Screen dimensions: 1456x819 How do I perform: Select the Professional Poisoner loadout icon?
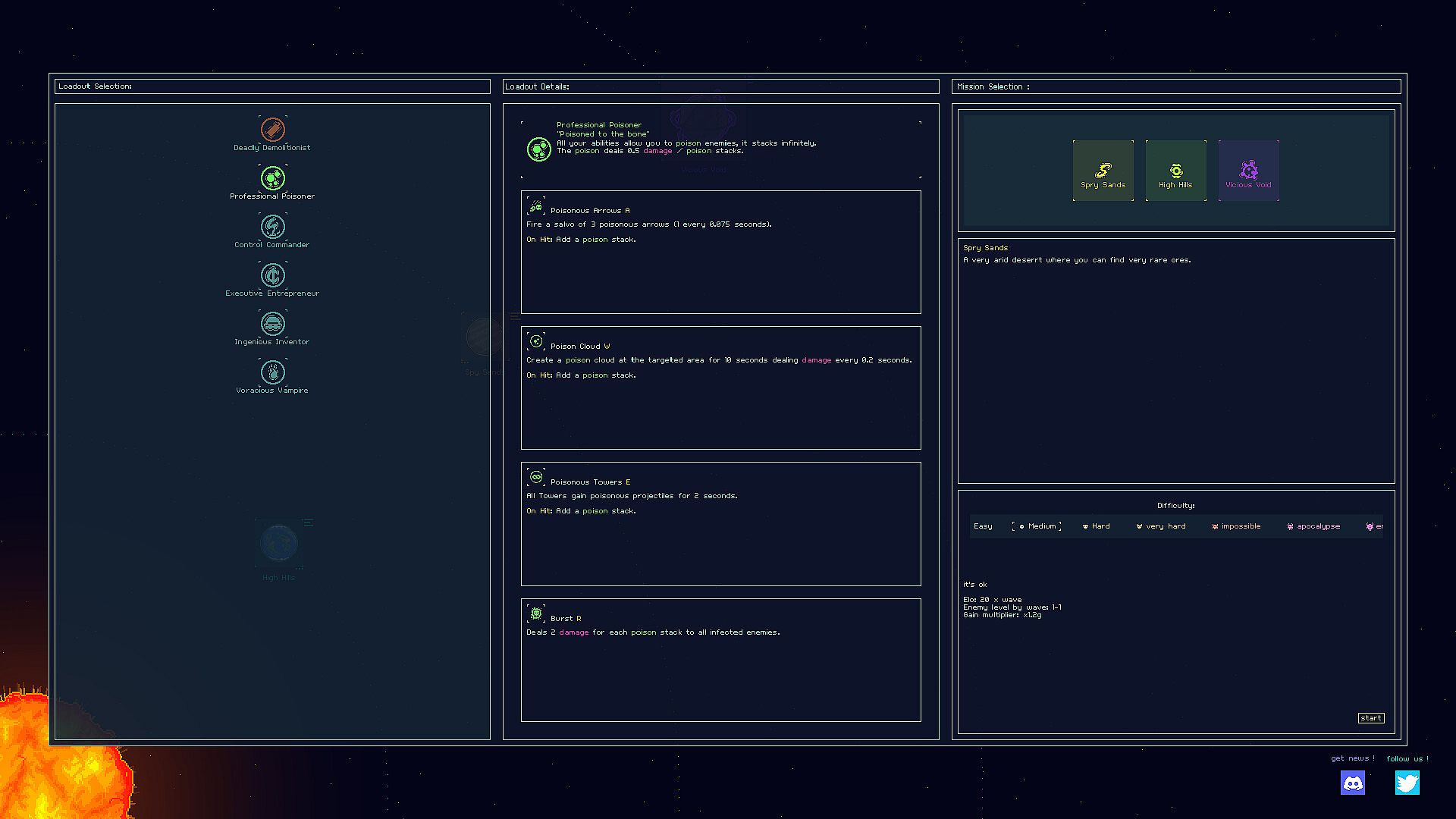point(273,178)
